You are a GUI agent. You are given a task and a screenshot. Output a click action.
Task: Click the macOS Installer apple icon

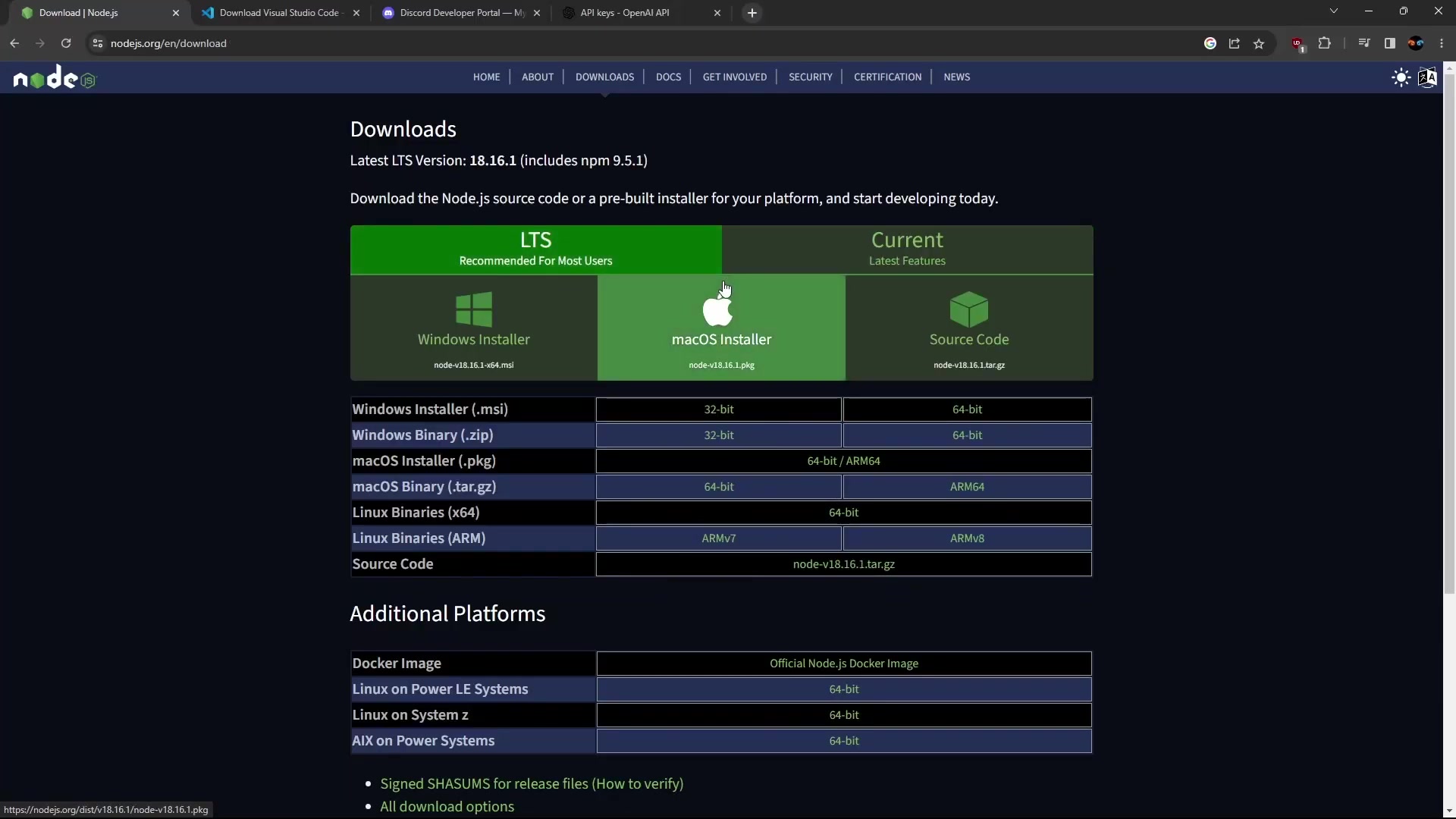click(x=717, y=309)
